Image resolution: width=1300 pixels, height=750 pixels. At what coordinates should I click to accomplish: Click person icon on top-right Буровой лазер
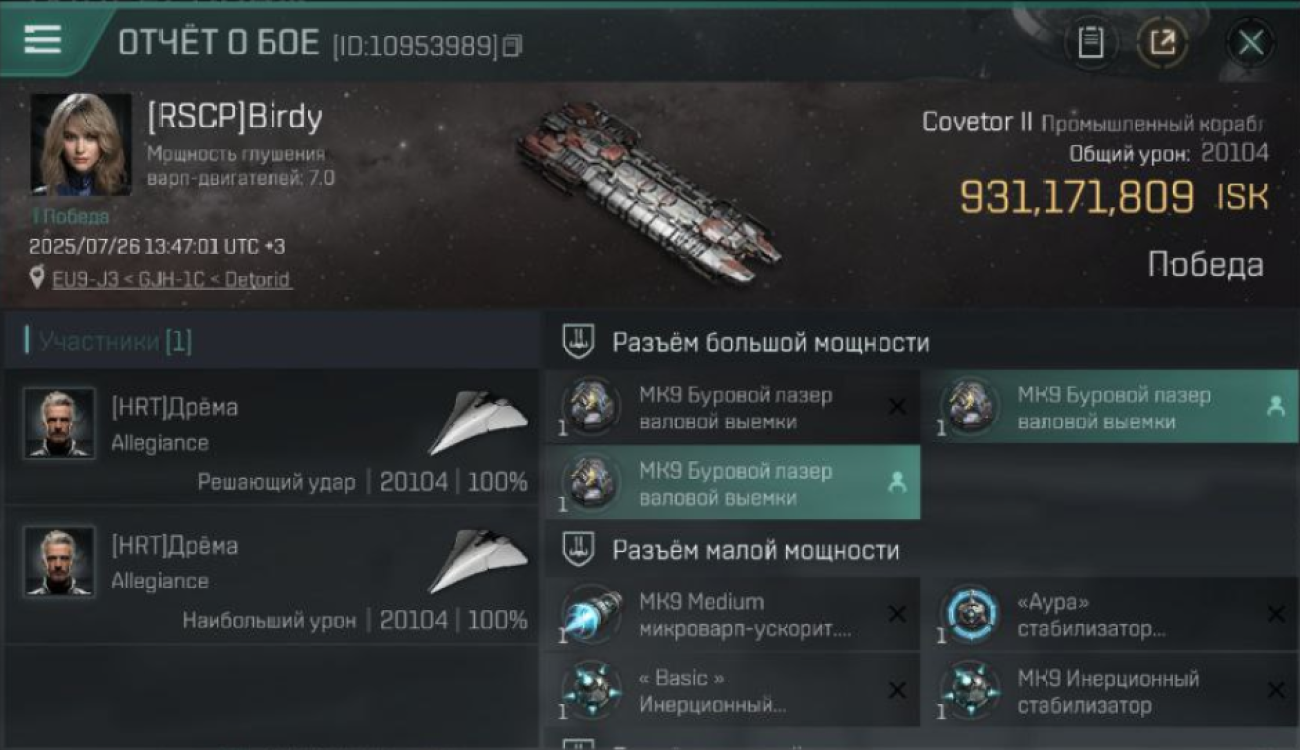point(1275,406)
